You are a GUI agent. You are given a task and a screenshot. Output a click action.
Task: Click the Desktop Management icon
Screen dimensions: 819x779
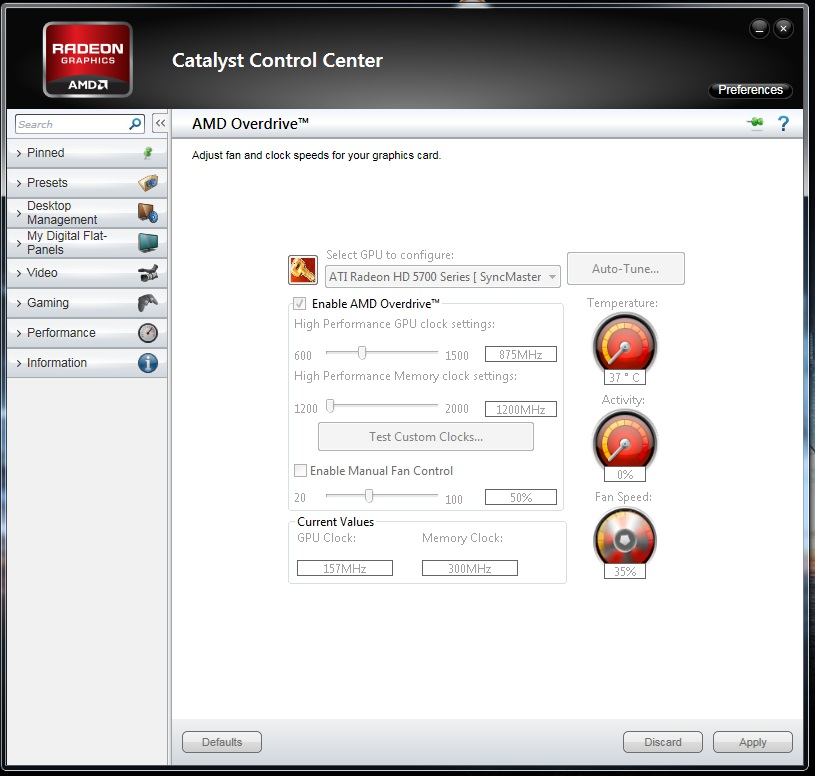pyautogui.click(x=148, y=213)
